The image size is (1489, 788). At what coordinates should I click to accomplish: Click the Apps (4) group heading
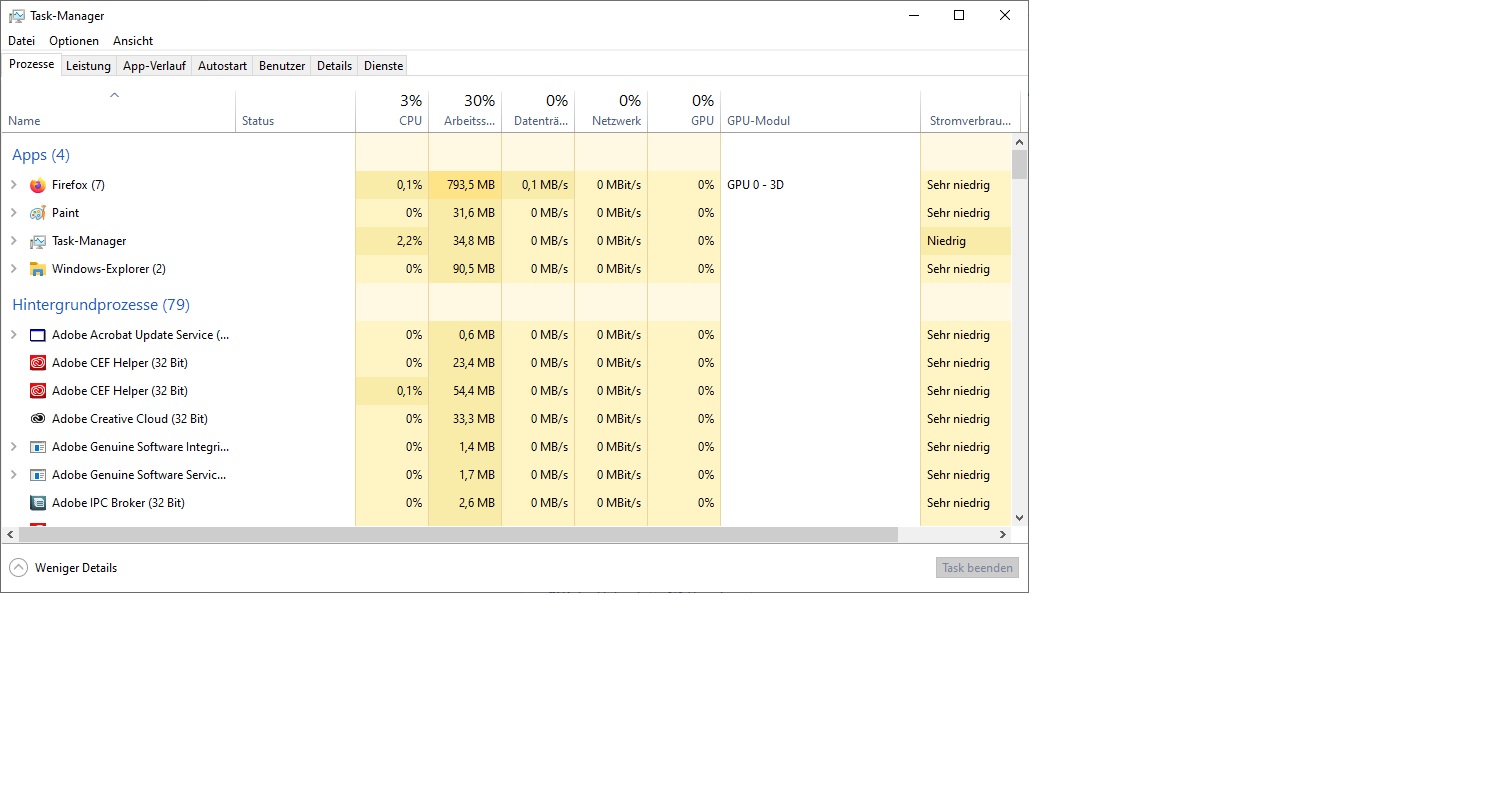click(x=41, y=155)
